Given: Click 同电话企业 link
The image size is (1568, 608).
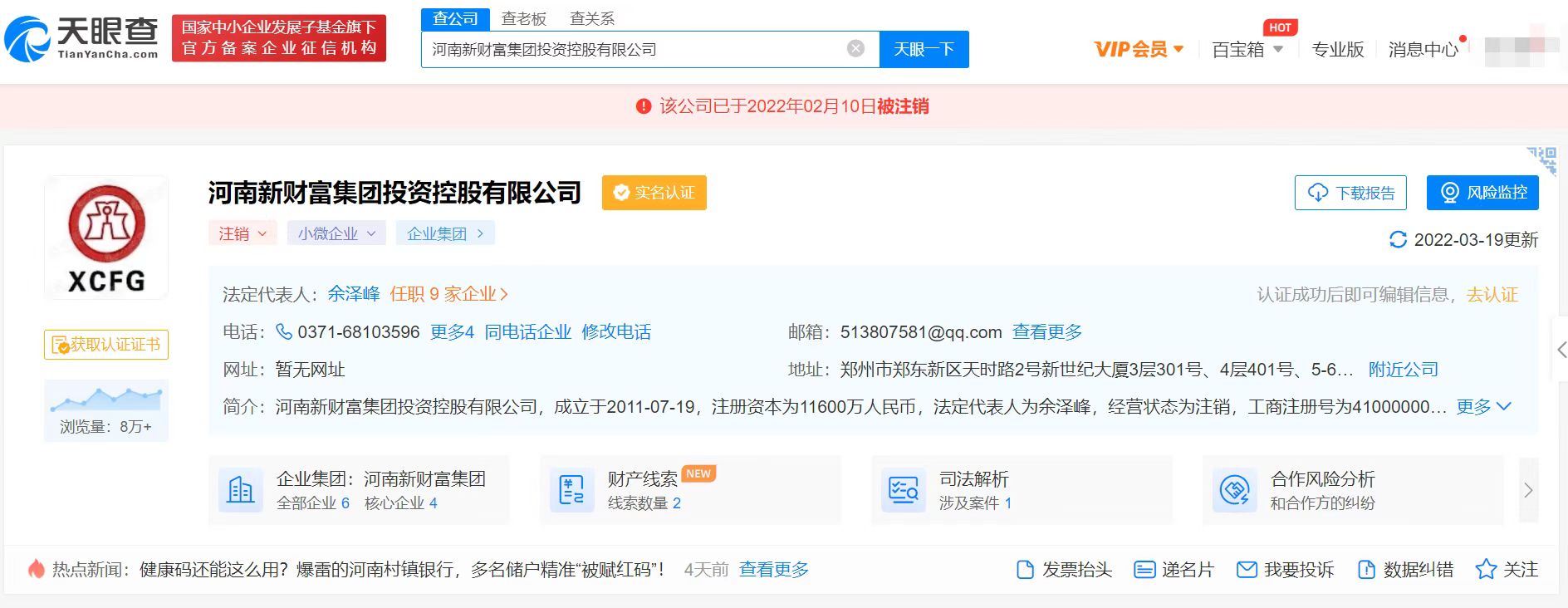Looking at the screenshot, I should click(527, 332).
